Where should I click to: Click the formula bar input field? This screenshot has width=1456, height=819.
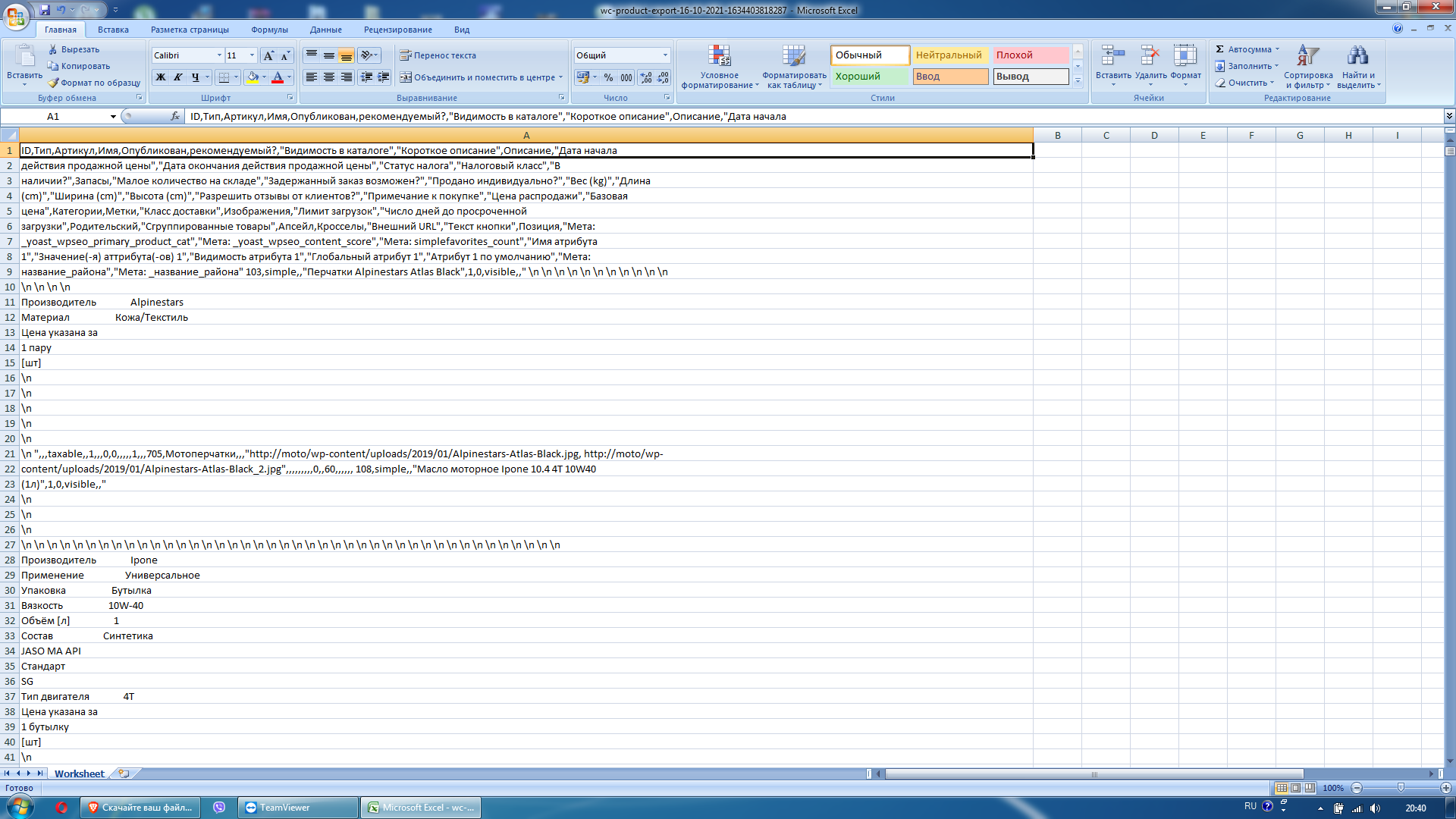point(814,117)
